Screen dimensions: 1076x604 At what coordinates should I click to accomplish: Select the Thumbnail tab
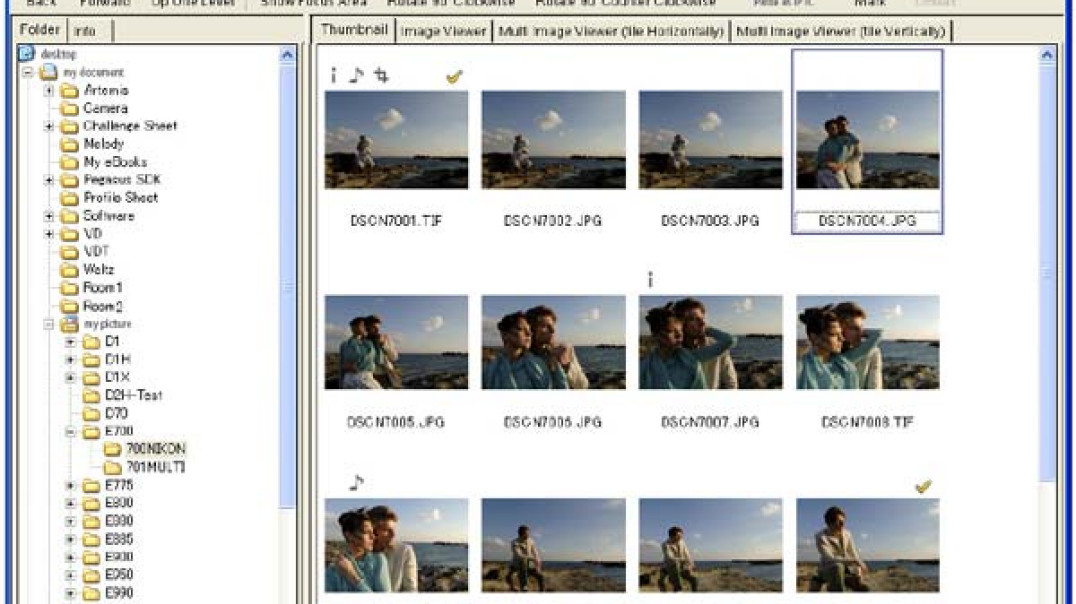click(x=354, y=30)
